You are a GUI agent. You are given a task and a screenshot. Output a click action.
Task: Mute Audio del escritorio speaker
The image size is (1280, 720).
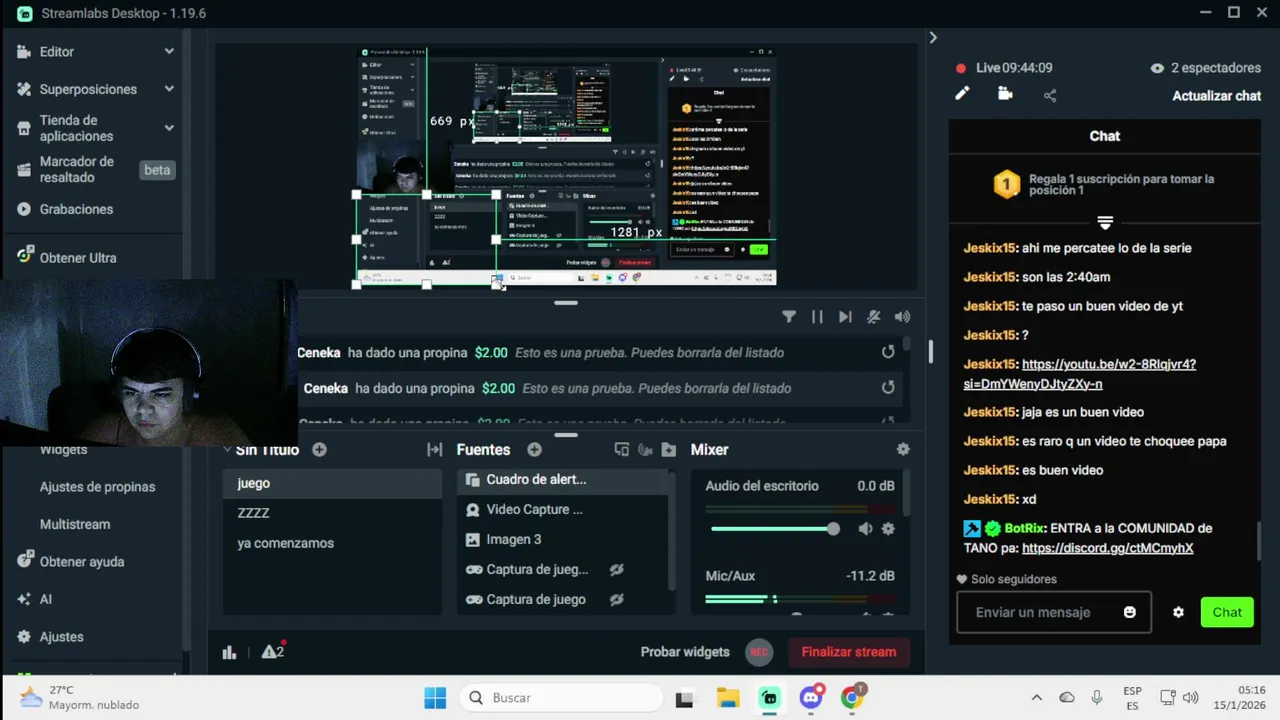(865, 529)
